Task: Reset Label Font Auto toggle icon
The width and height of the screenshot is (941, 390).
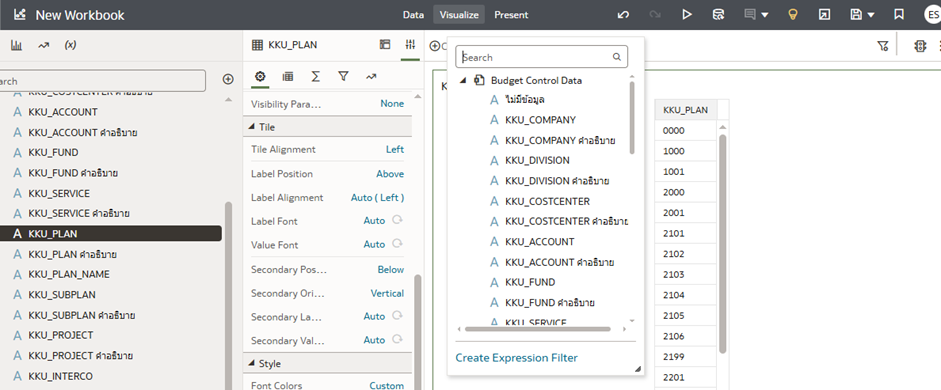Action: coord(397,220)
